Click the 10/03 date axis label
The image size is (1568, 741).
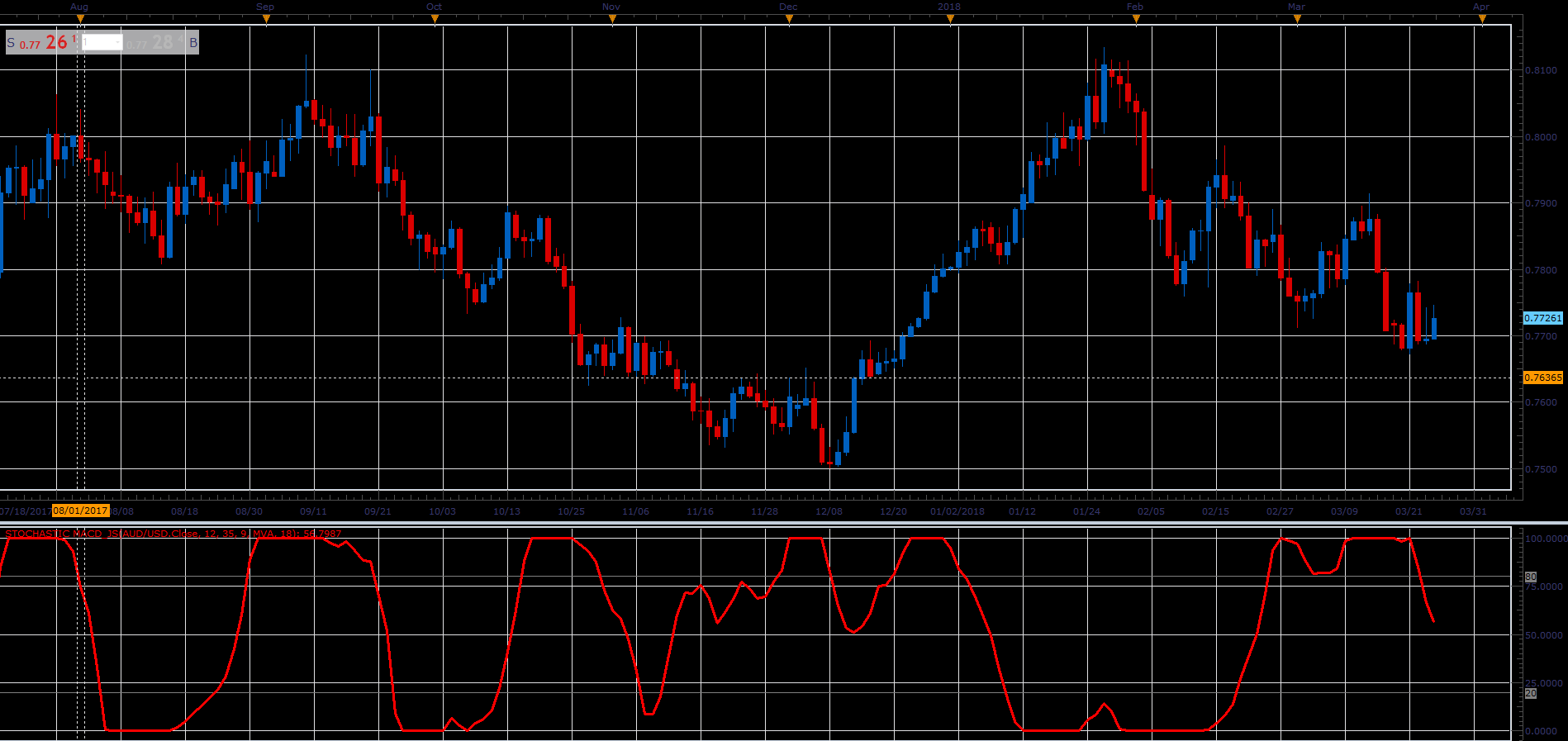[443, 511]
